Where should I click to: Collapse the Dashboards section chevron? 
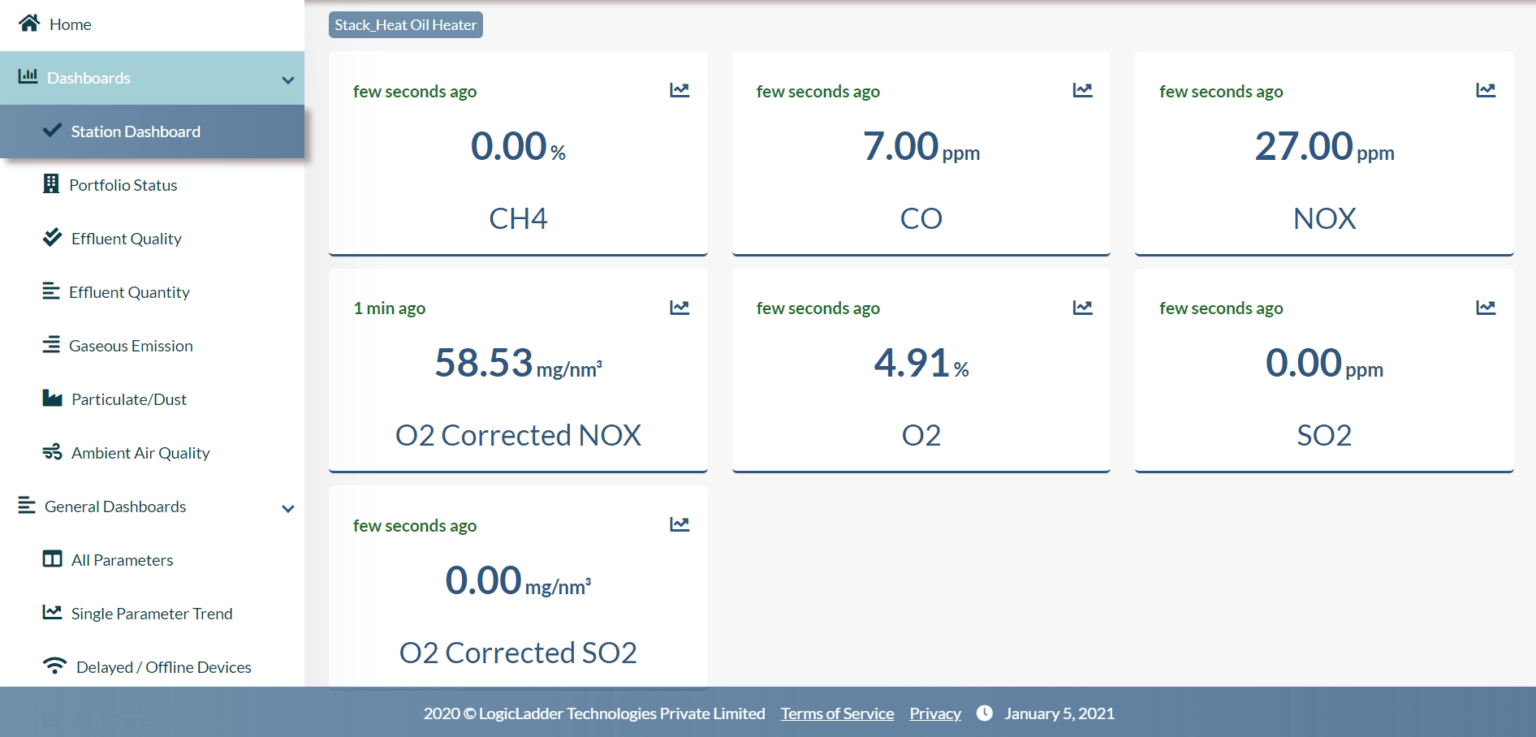(288, 77)
